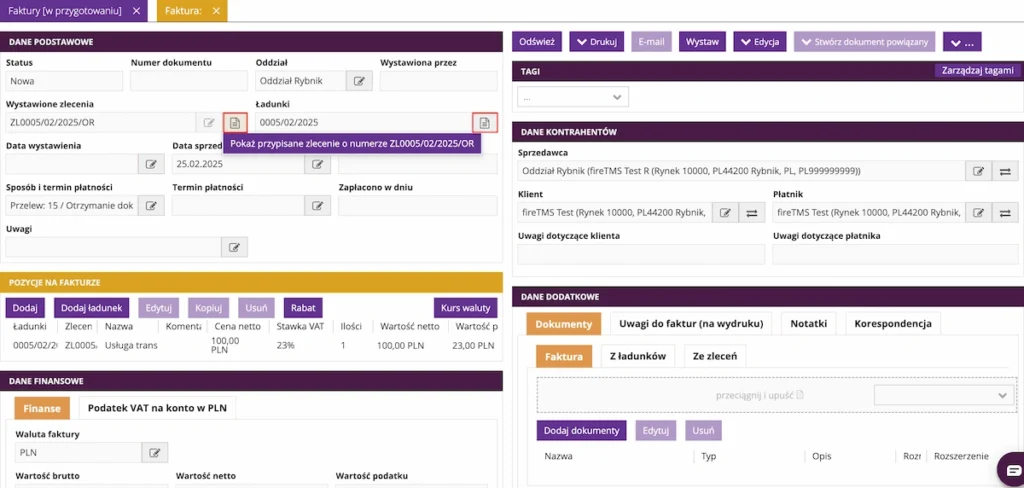The height and width of the screenshot is (488, 1024).
Task: Click the Nazwa column header in documents table
Action: pyautogui.click(x=558, y=456)
